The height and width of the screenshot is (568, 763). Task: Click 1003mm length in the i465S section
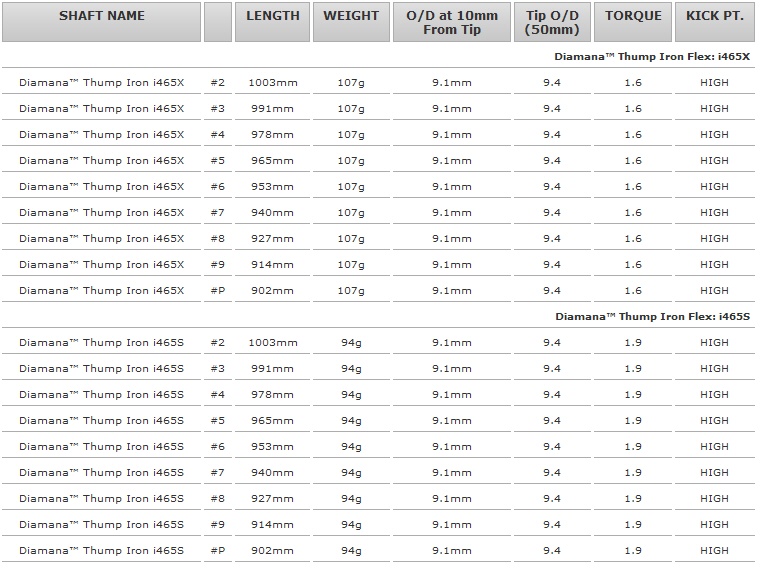(272, 343)
